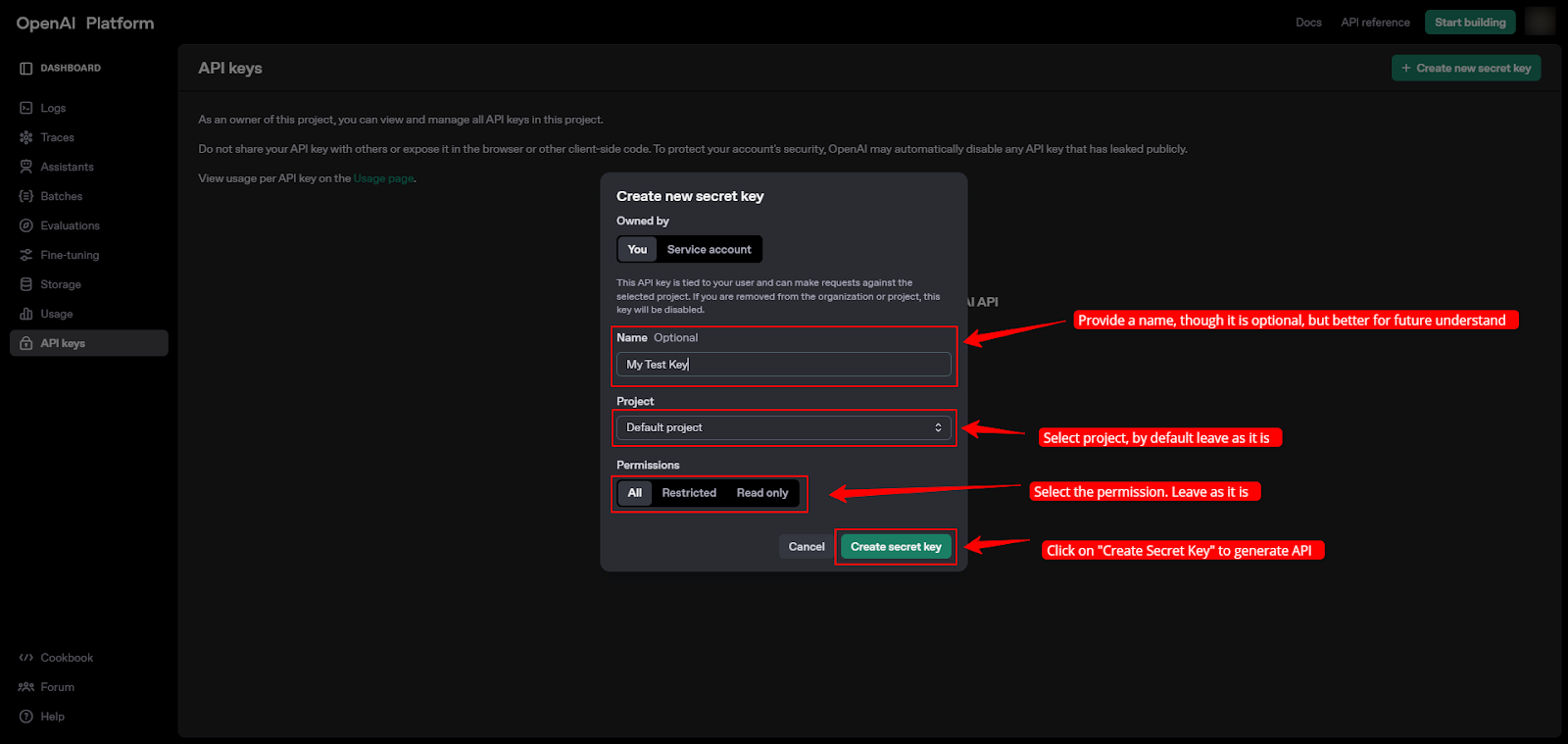
Task: Click the Fine-tuning sliders icon
Action: click(x=26, y=255)
